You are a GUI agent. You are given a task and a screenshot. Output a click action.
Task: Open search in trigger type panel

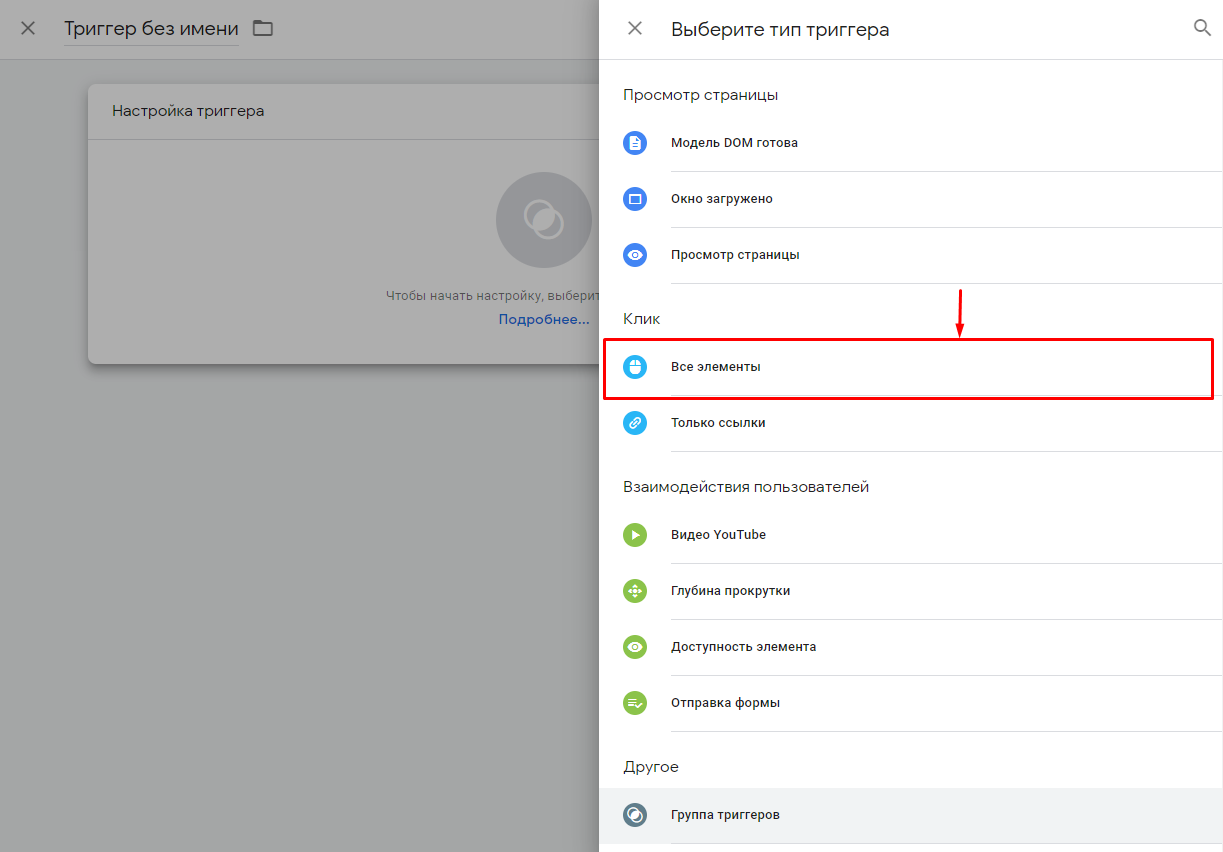click(x=1202, y=28)
